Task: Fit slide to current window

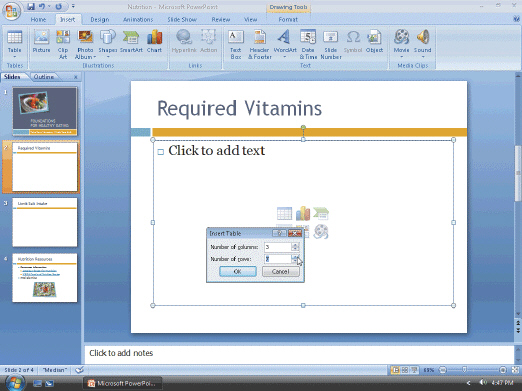Action: click(x=515, y=370)
